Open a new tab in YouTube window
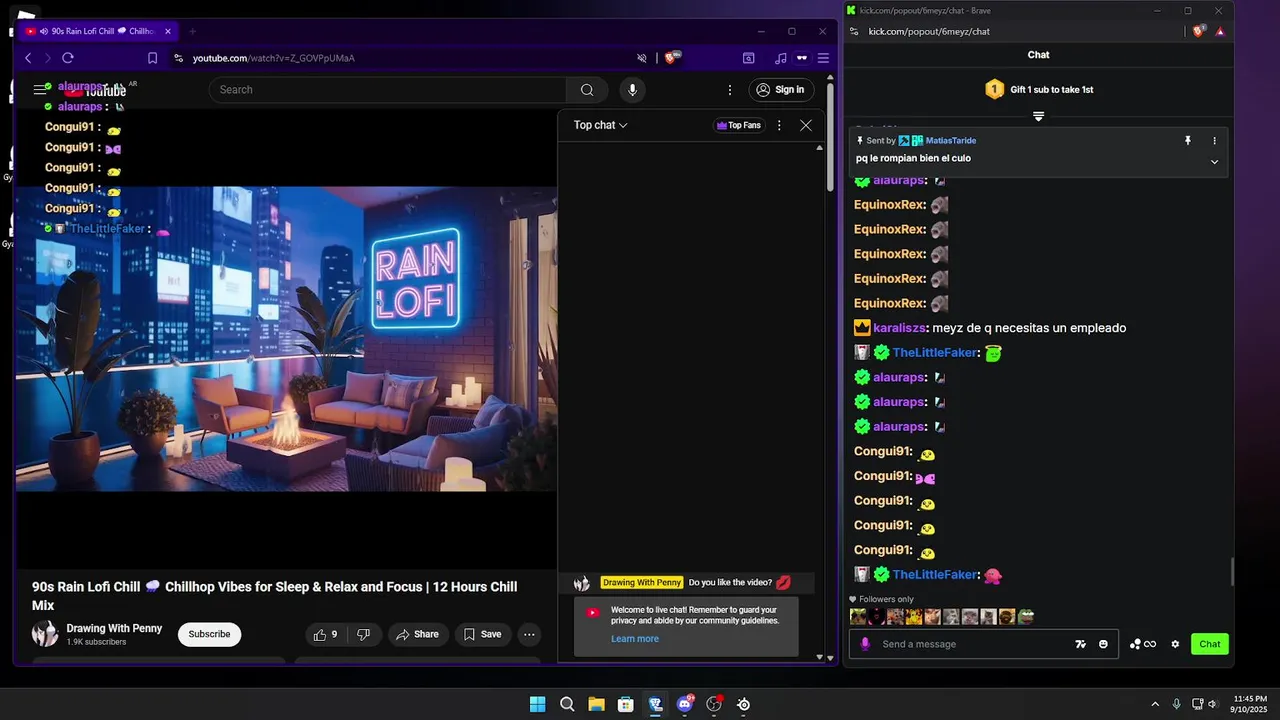Viewport: 1280px width, 720px height. pos(193,31)
